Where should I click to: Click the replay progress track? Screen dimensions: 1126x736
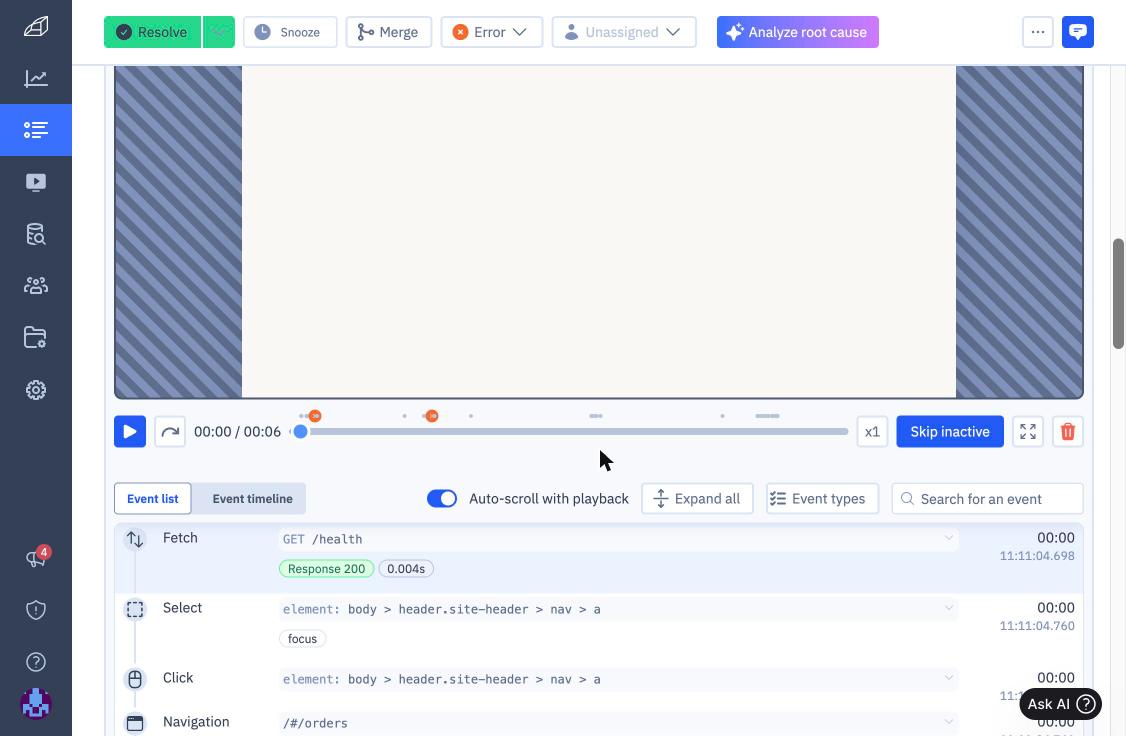571,432
